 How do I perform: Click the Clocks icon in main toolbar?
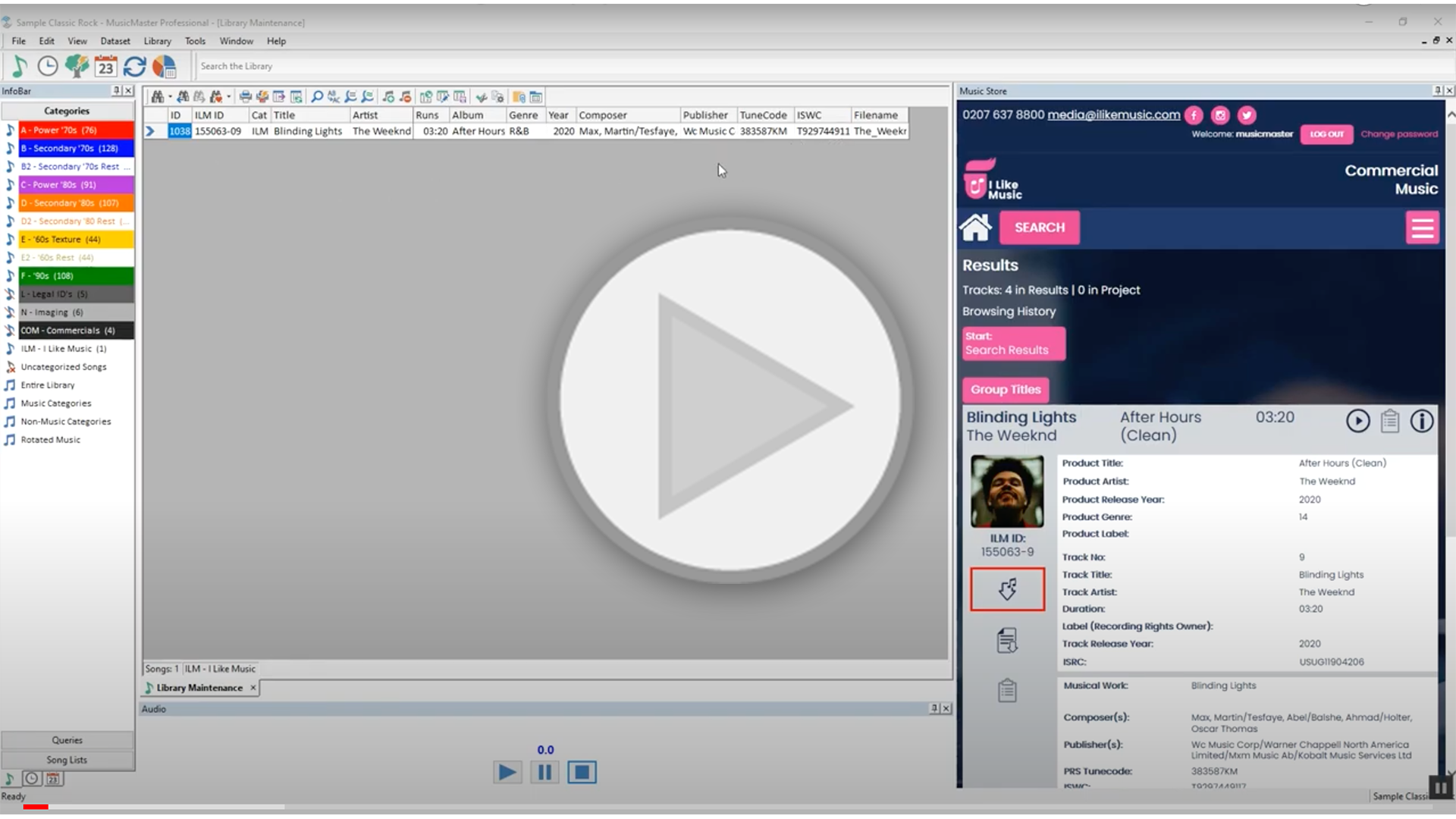click(48, 67)
